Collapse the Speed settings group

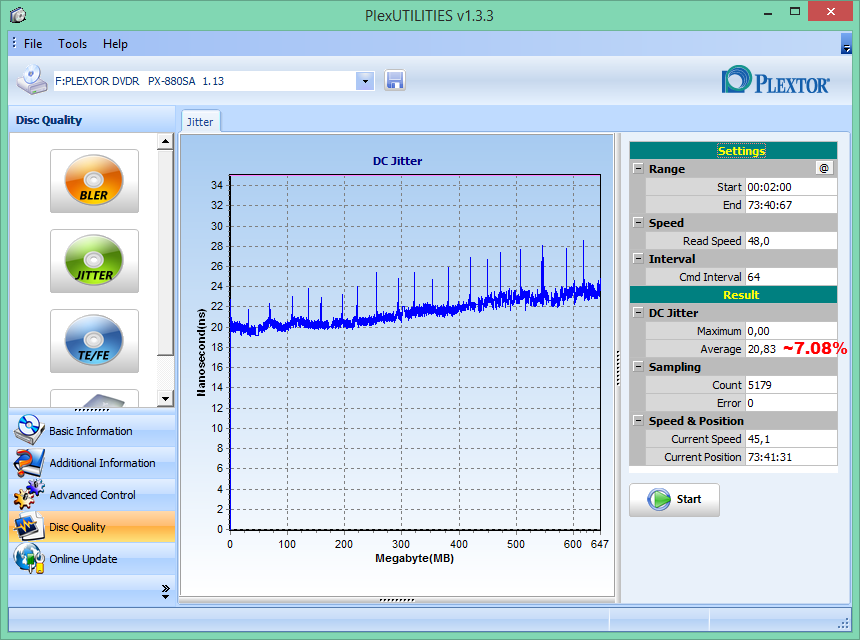pyautogui.click(x=638, y=222)
